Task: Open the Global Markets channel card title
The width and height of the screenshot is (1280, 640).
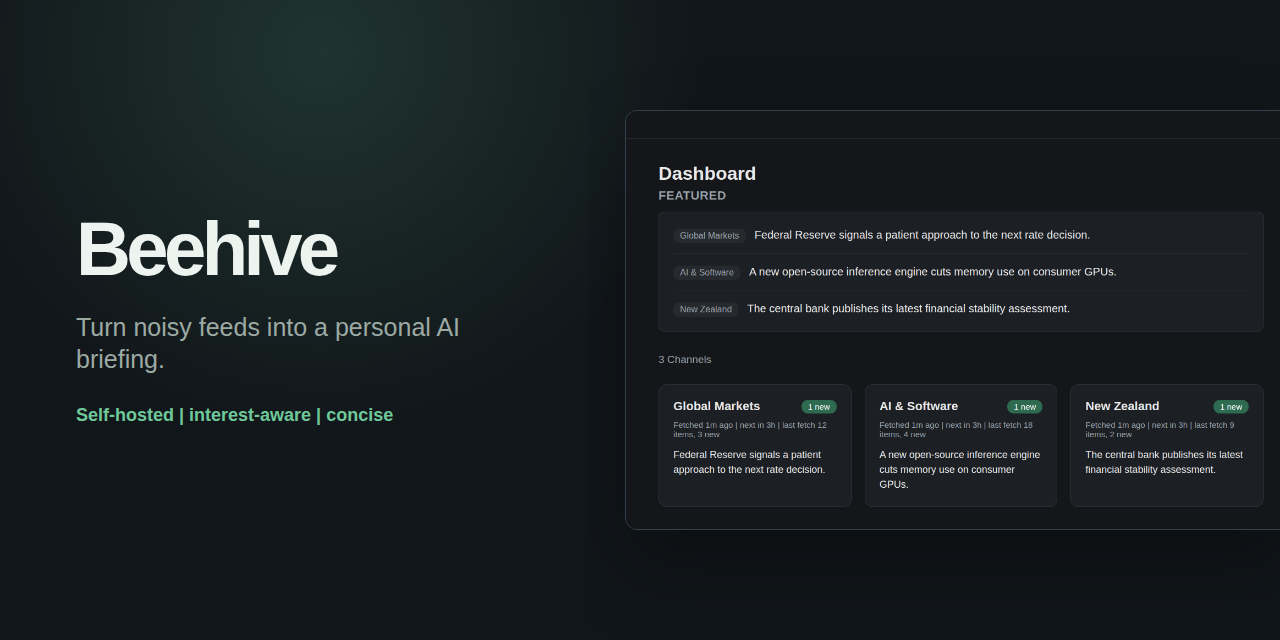Action: tap(716, 406)
